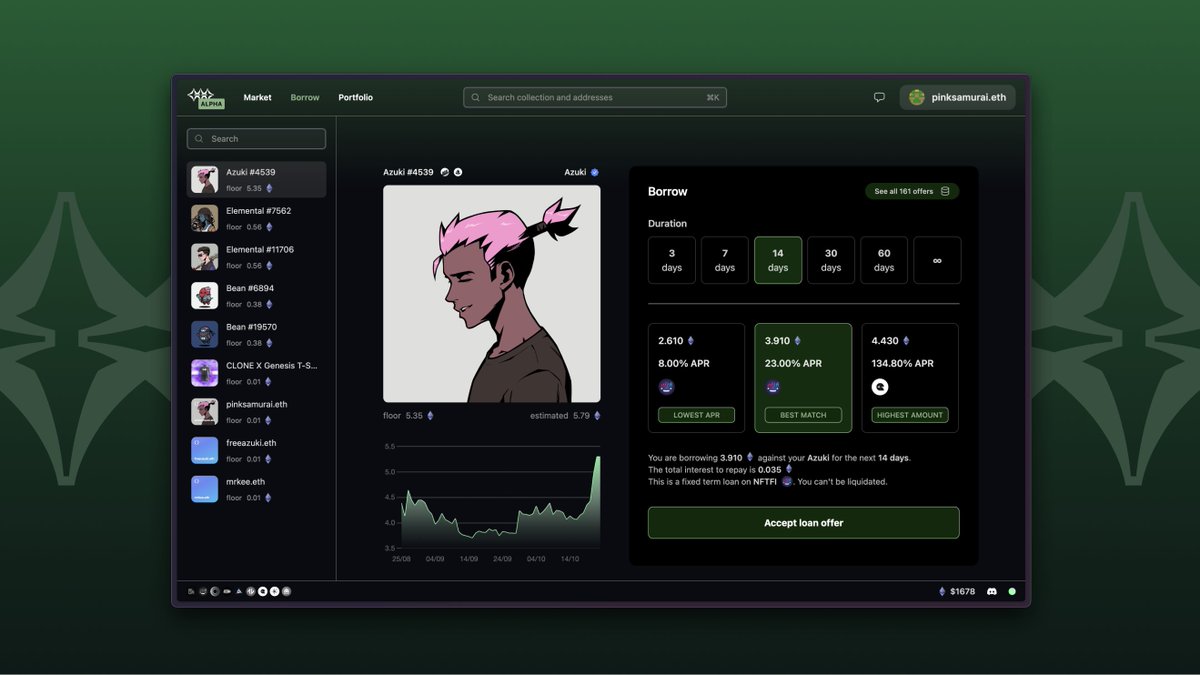This screenshot has height=675, width=1200.
Task: Focus Search collection and addresses field
Action: 595,97
